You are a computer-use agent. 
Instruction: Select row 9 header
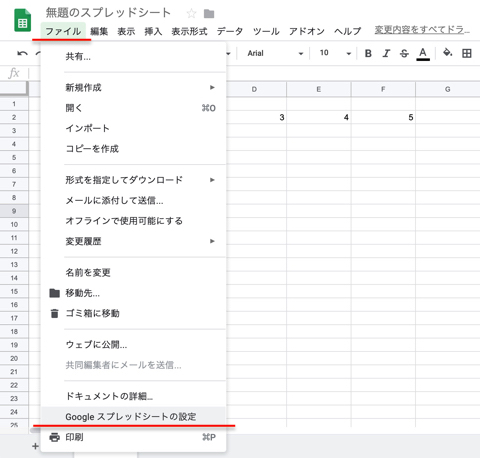14,211
